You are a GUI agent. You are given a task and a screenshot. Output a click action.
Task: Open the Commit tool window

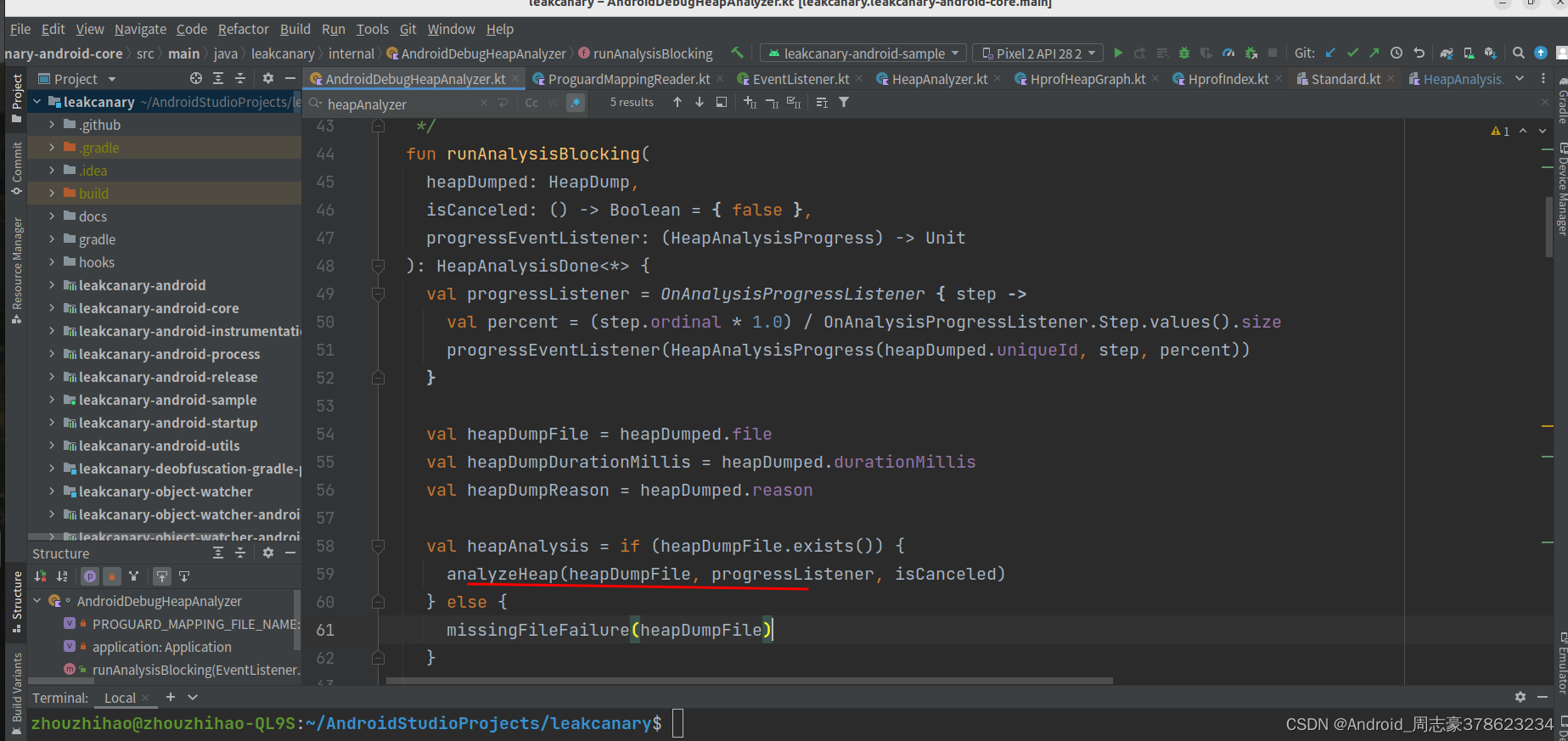coord(17,168)
